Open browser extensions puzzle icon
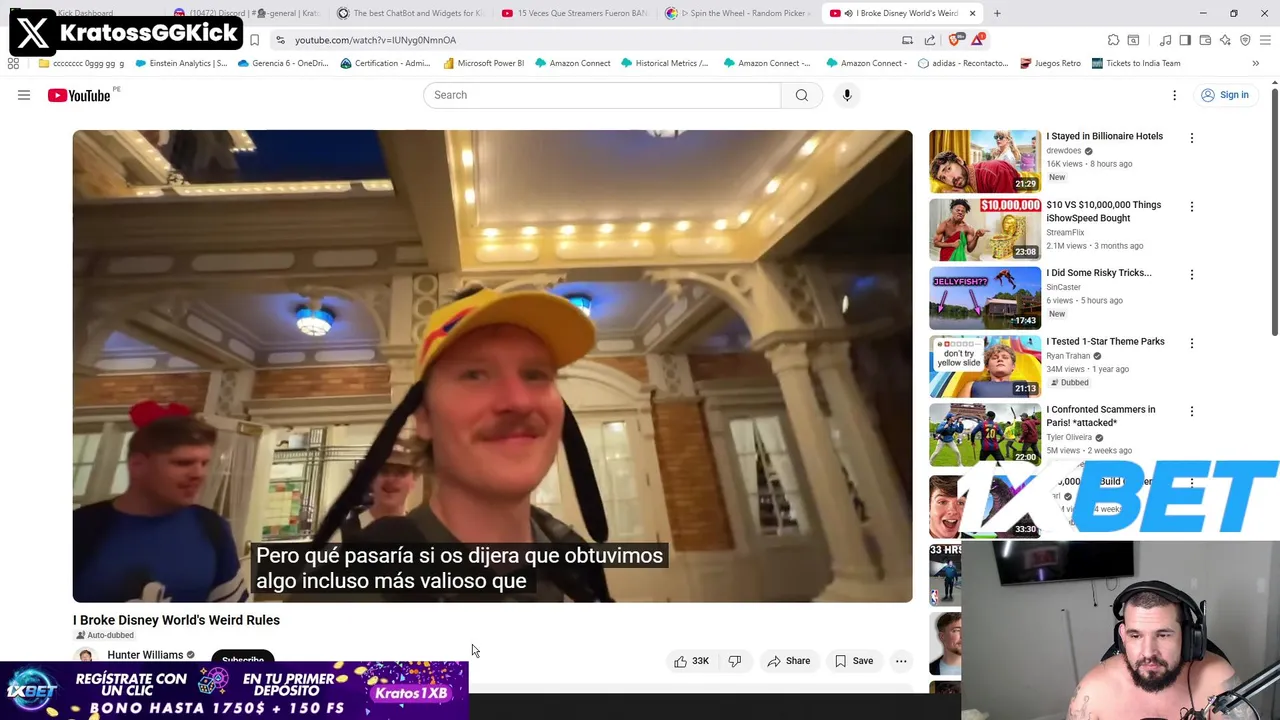This screenshot has height=720, width=1280. coord(1113,40)
